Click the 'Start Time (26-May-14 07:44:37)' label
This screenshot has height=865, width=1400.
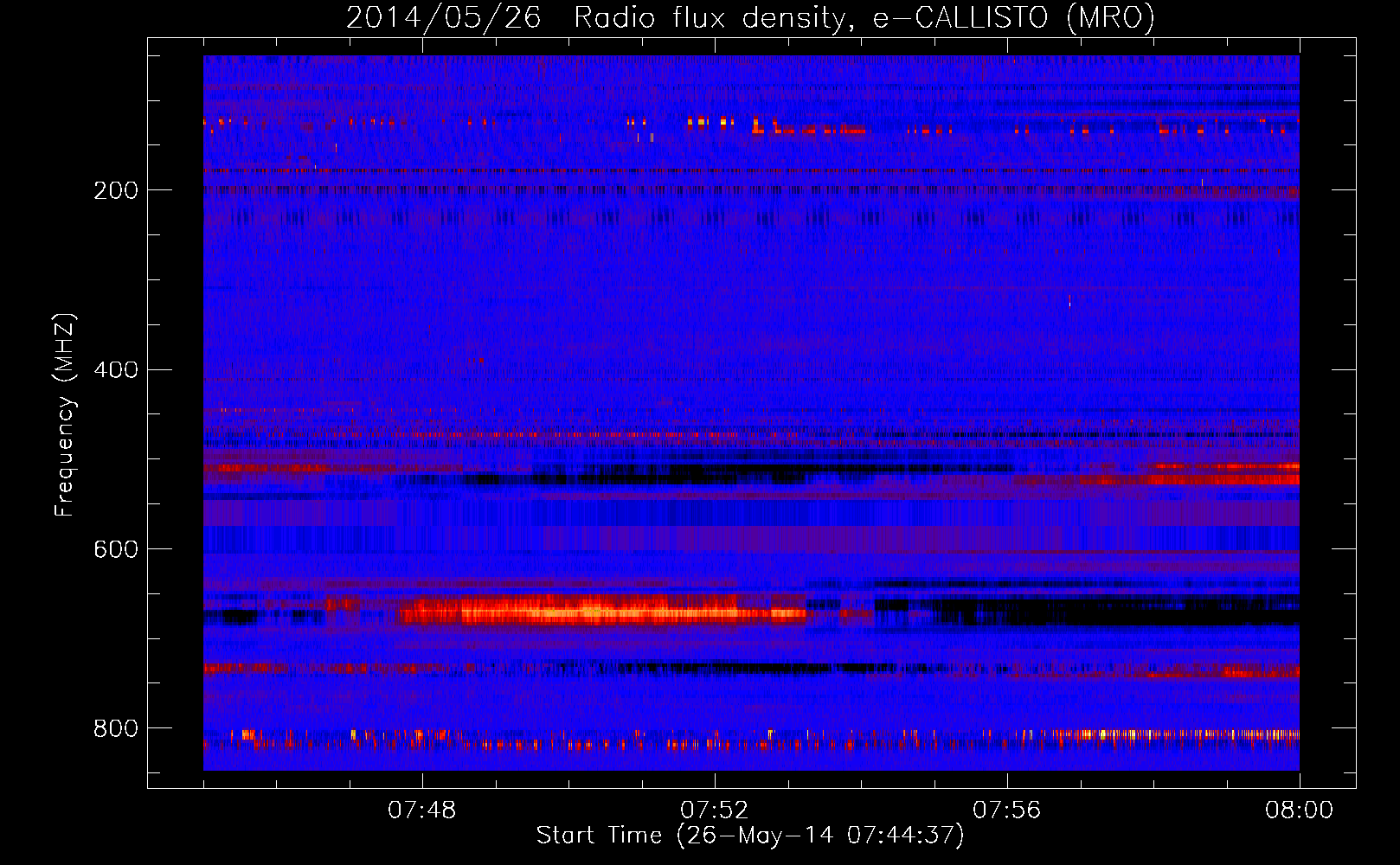tap(750, 836)
